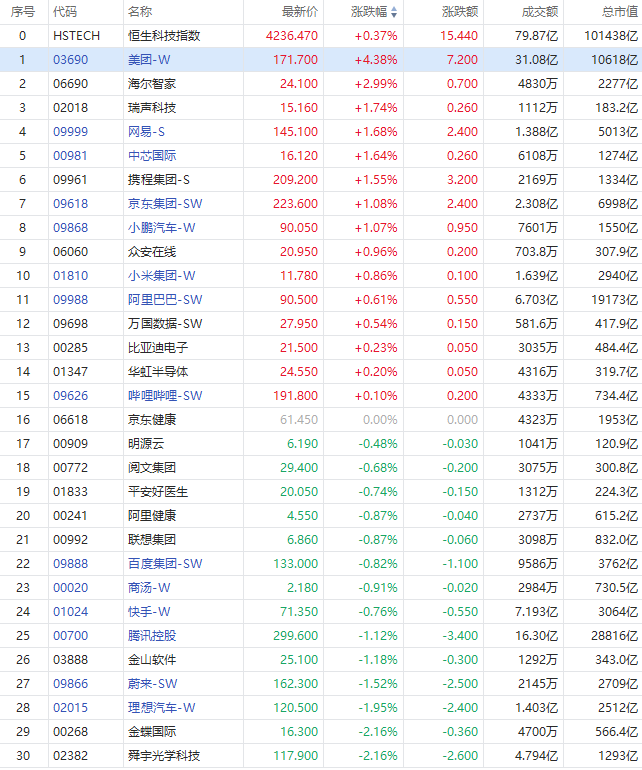The image size is (642, 770).
Task: Open the 商汤-W stock link
Action: coord(149,588)
